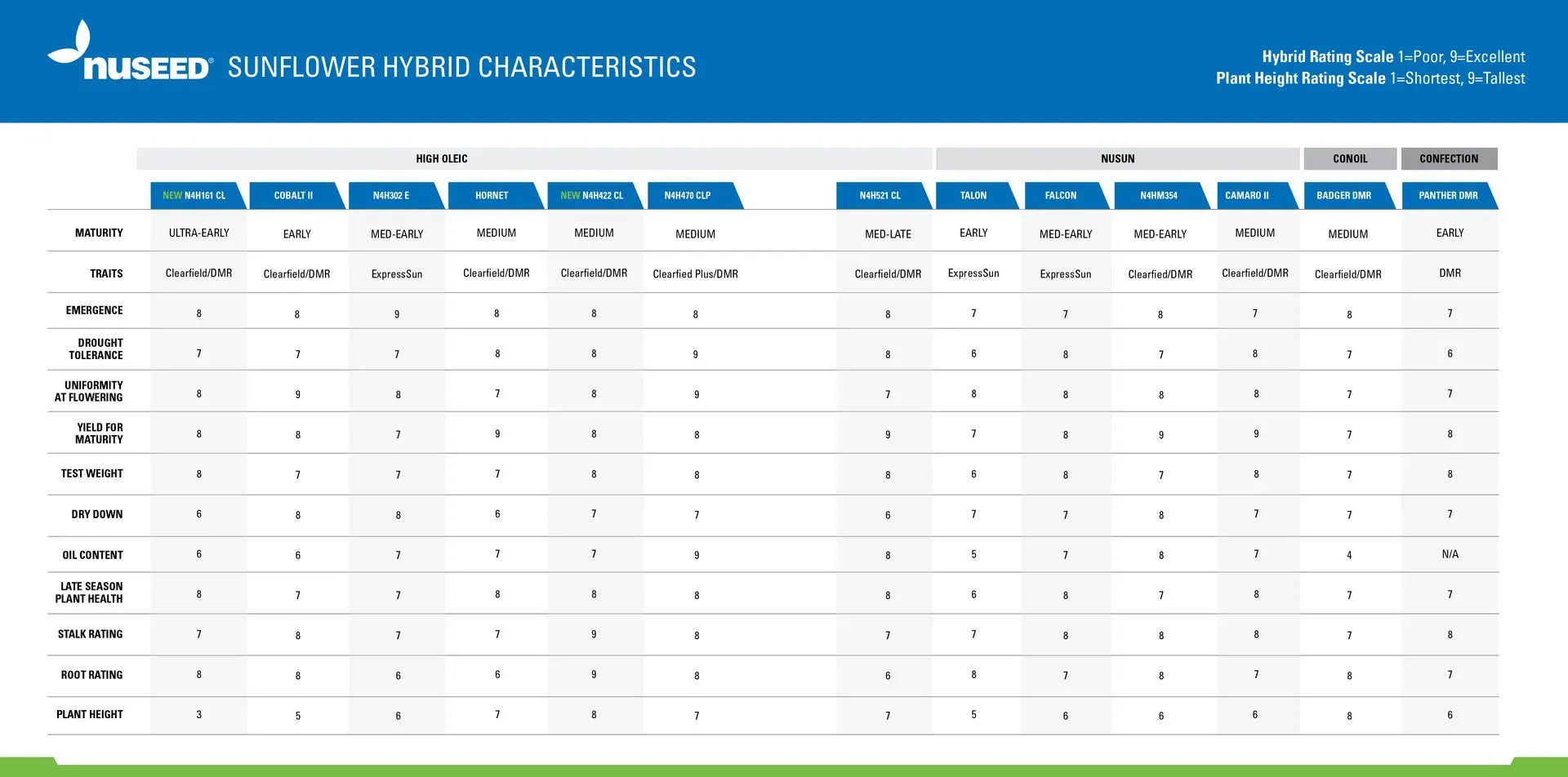The image size is (1568, 777).
Task: Click the OIL CONTENT row label
Action: click(92, 555)
